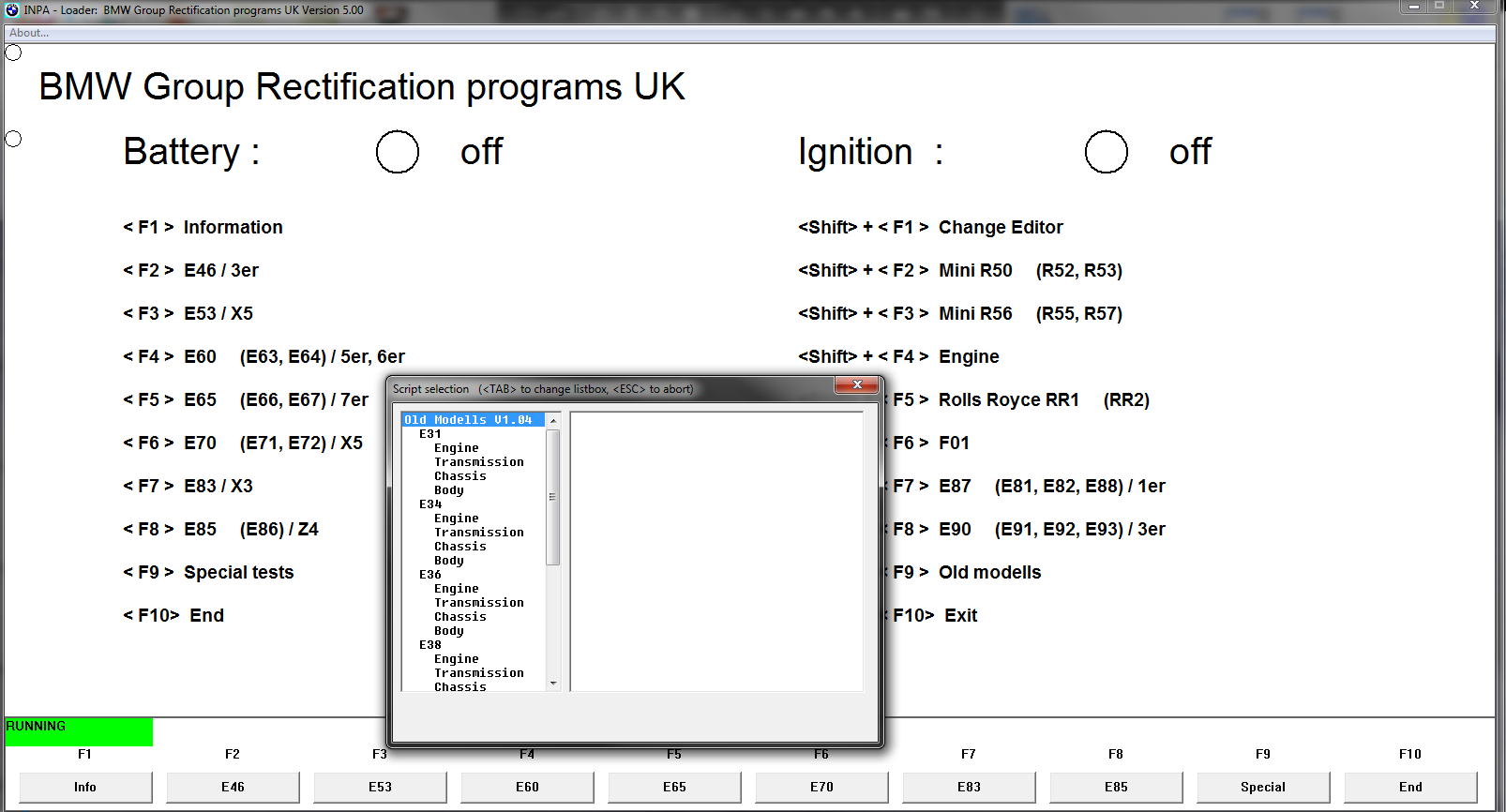
Task: Click the Battery status indicator circle
Action: (x=398, y=152)
